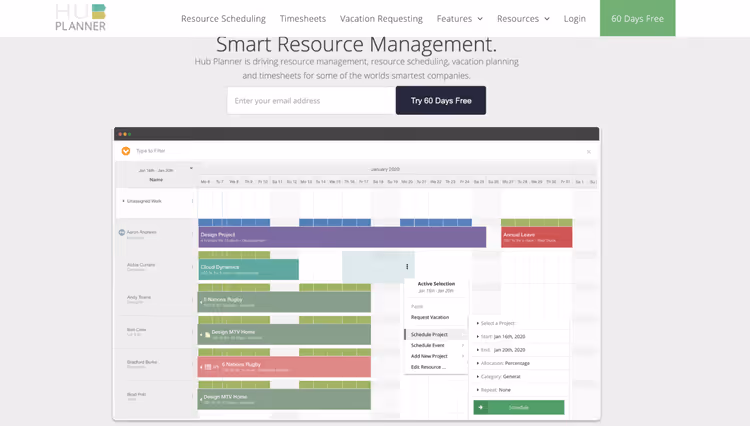Click the Name column header
The height and width of the screenshot is (426, 750).
(x=156, y=180)
